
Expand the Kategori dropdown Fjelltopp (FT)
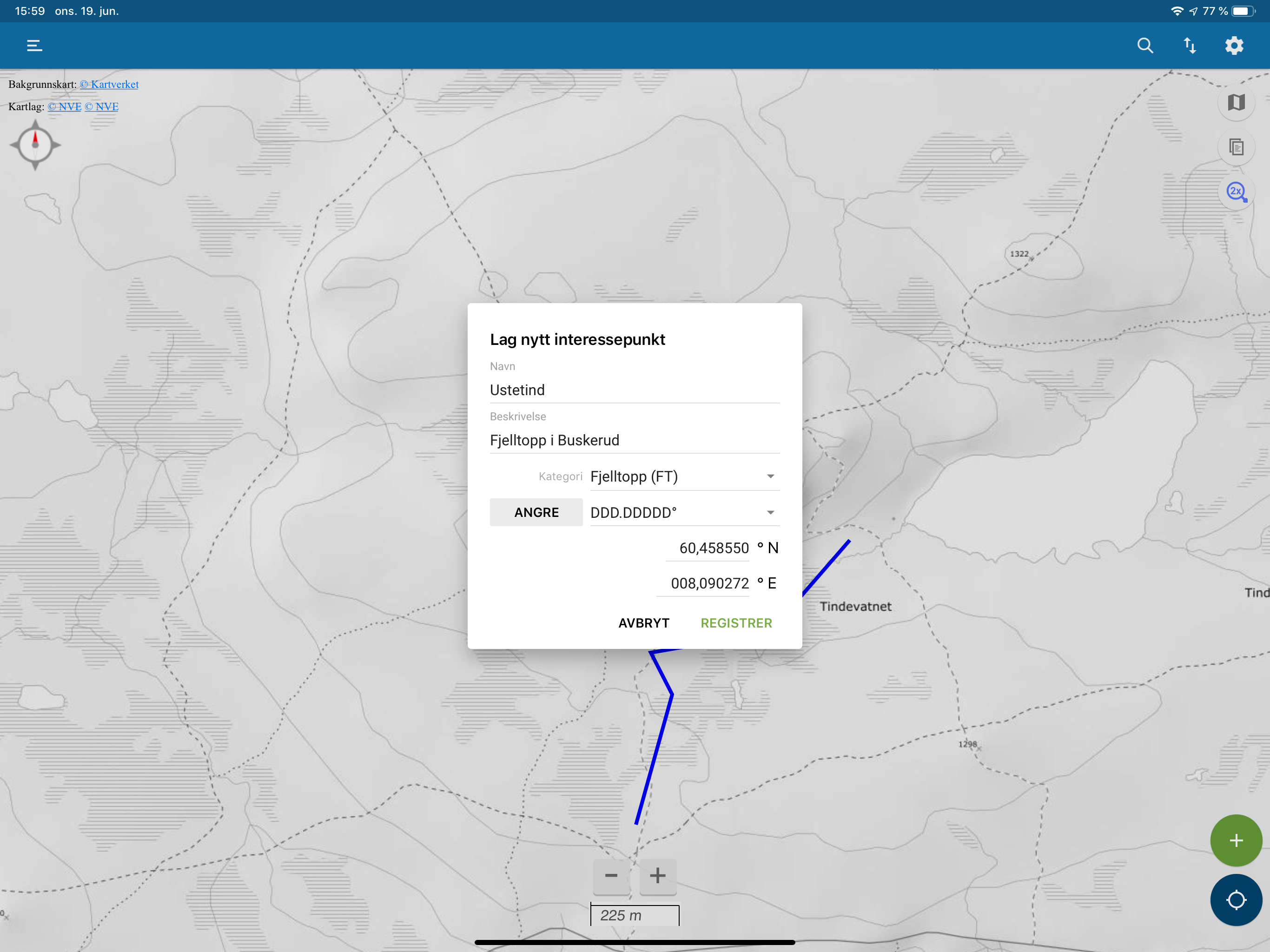pos(684,476)
